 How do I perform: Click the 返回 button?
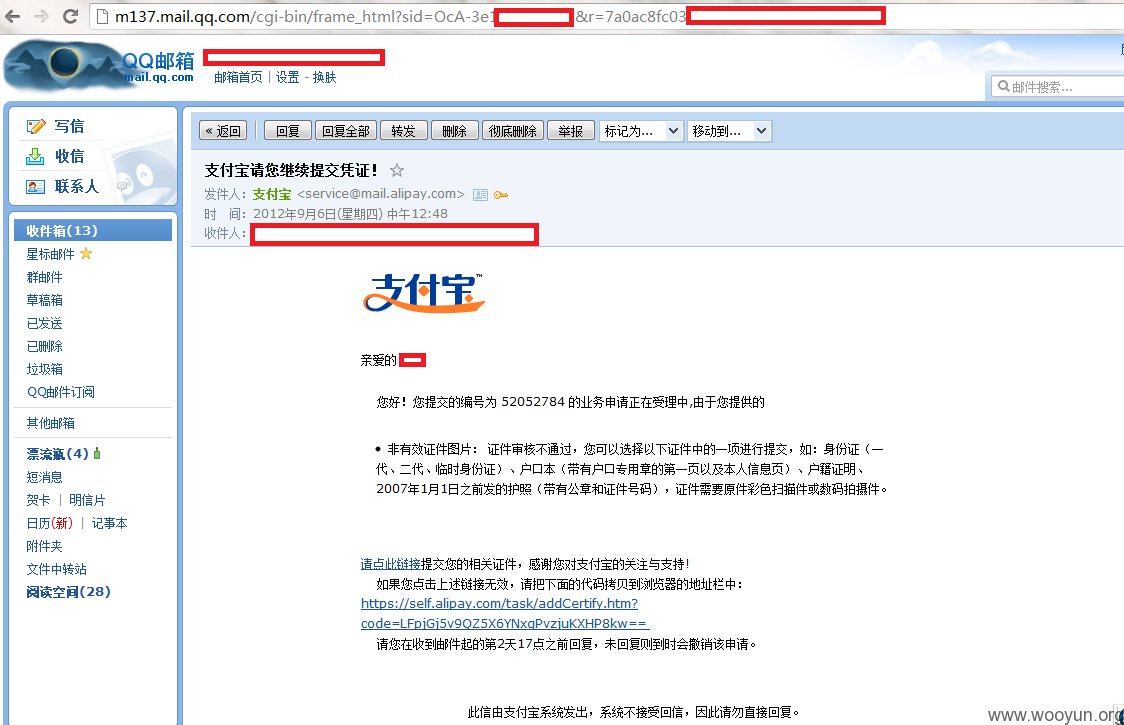[223, 131]
